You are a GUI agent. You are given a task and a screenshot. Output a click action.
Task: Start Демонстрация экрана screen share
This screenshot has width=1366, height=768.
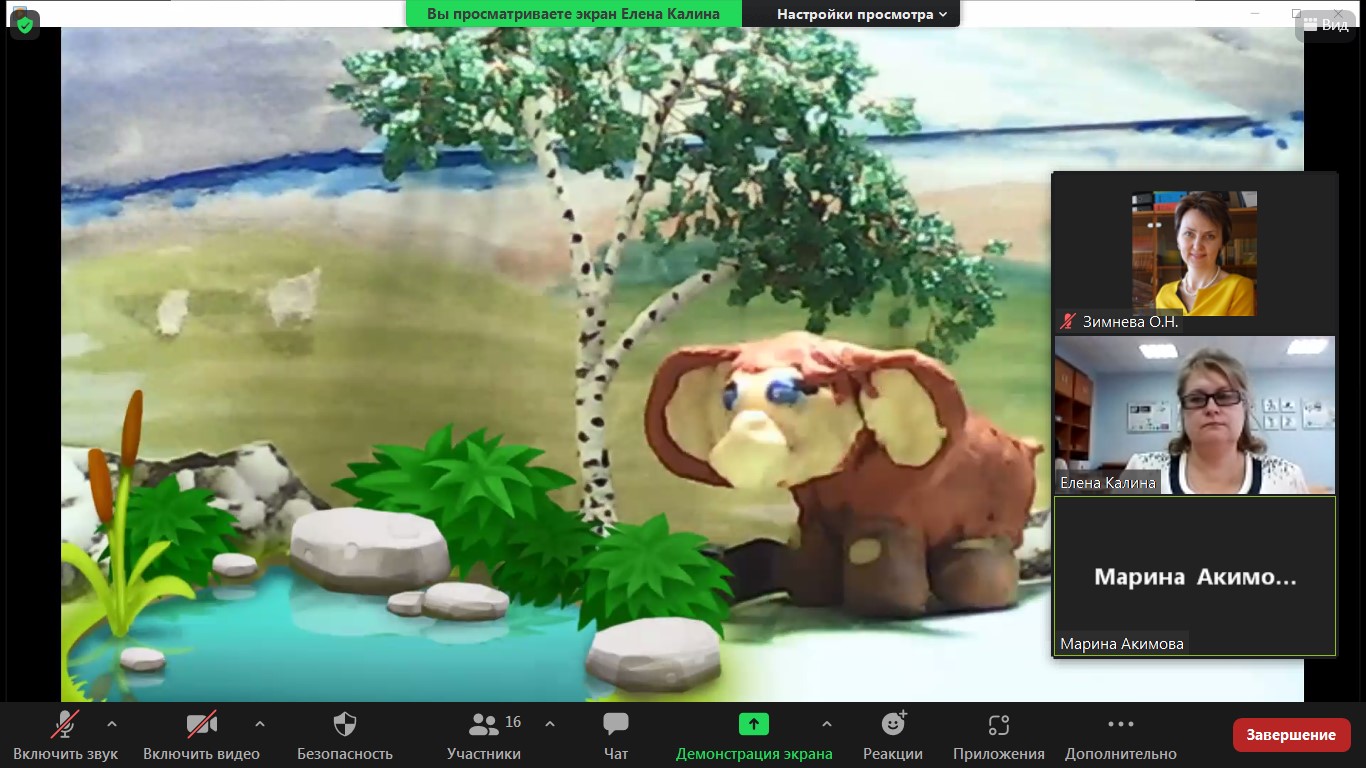point(754,736)
